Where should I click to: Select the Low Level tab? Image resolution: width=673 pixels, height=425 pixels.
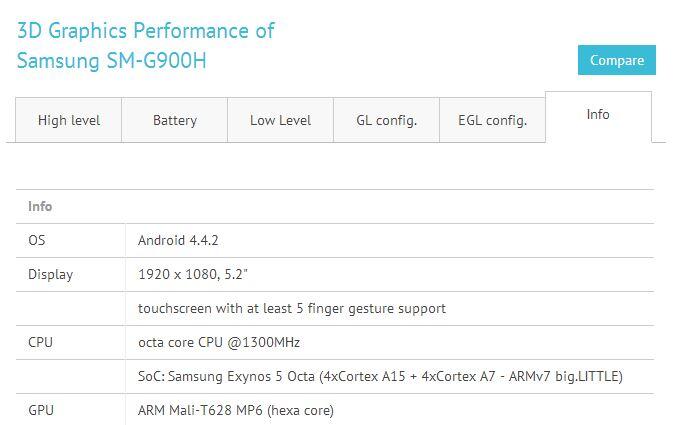[x=280, y=120]
